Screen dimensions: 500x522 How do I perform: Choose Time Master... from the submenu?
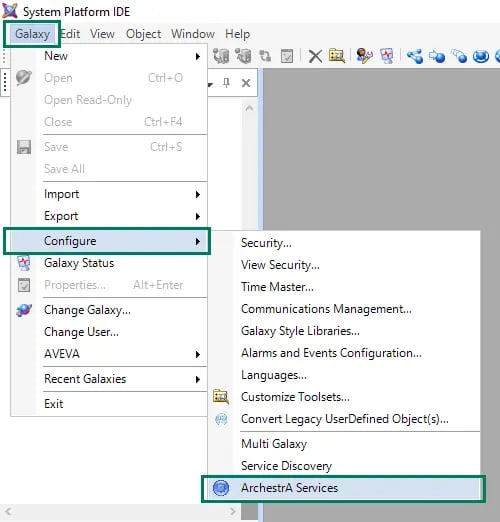tap(277, 287)
